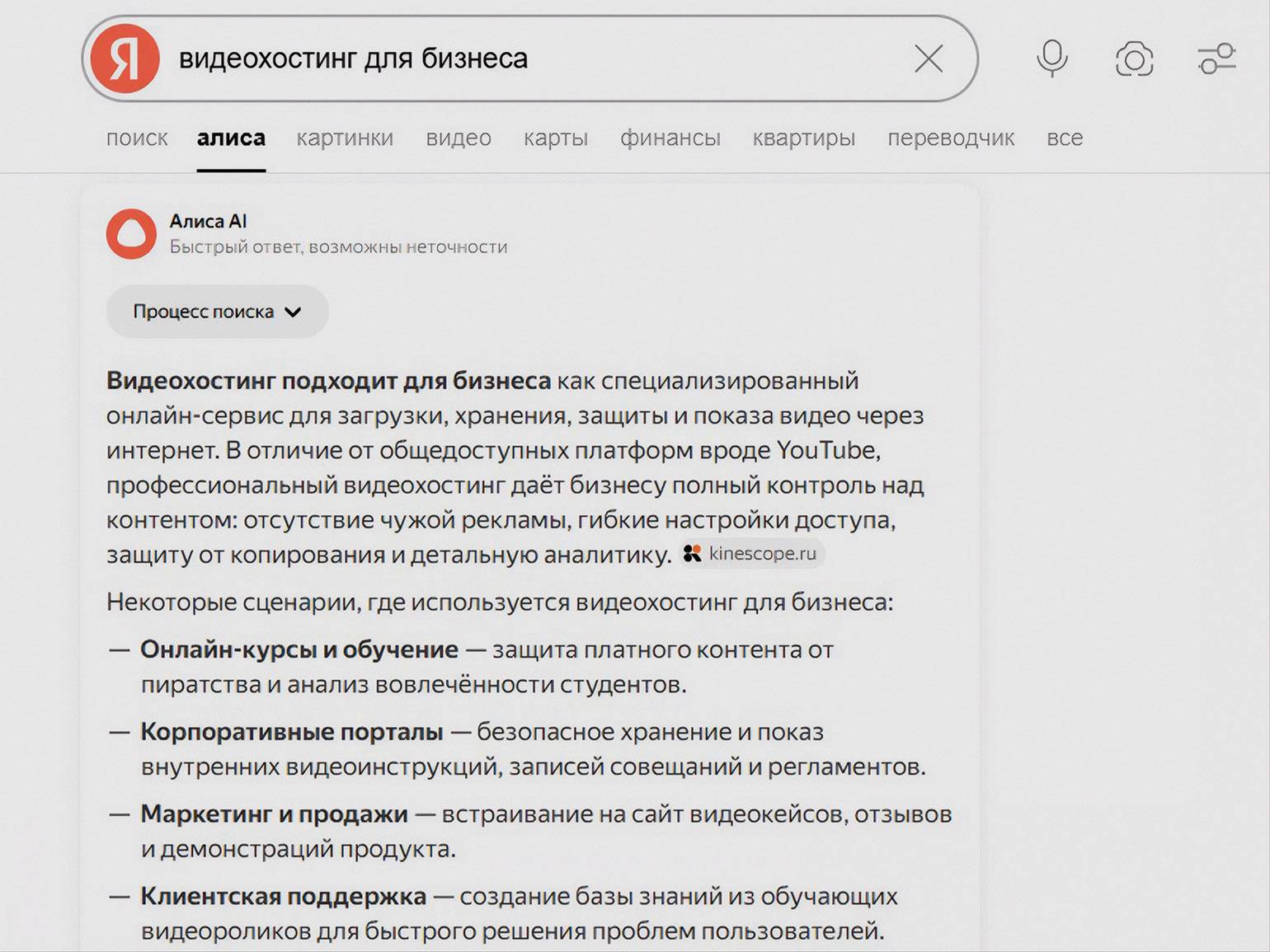
Task: Clear the search query with the X
Action: click(929, 59)
